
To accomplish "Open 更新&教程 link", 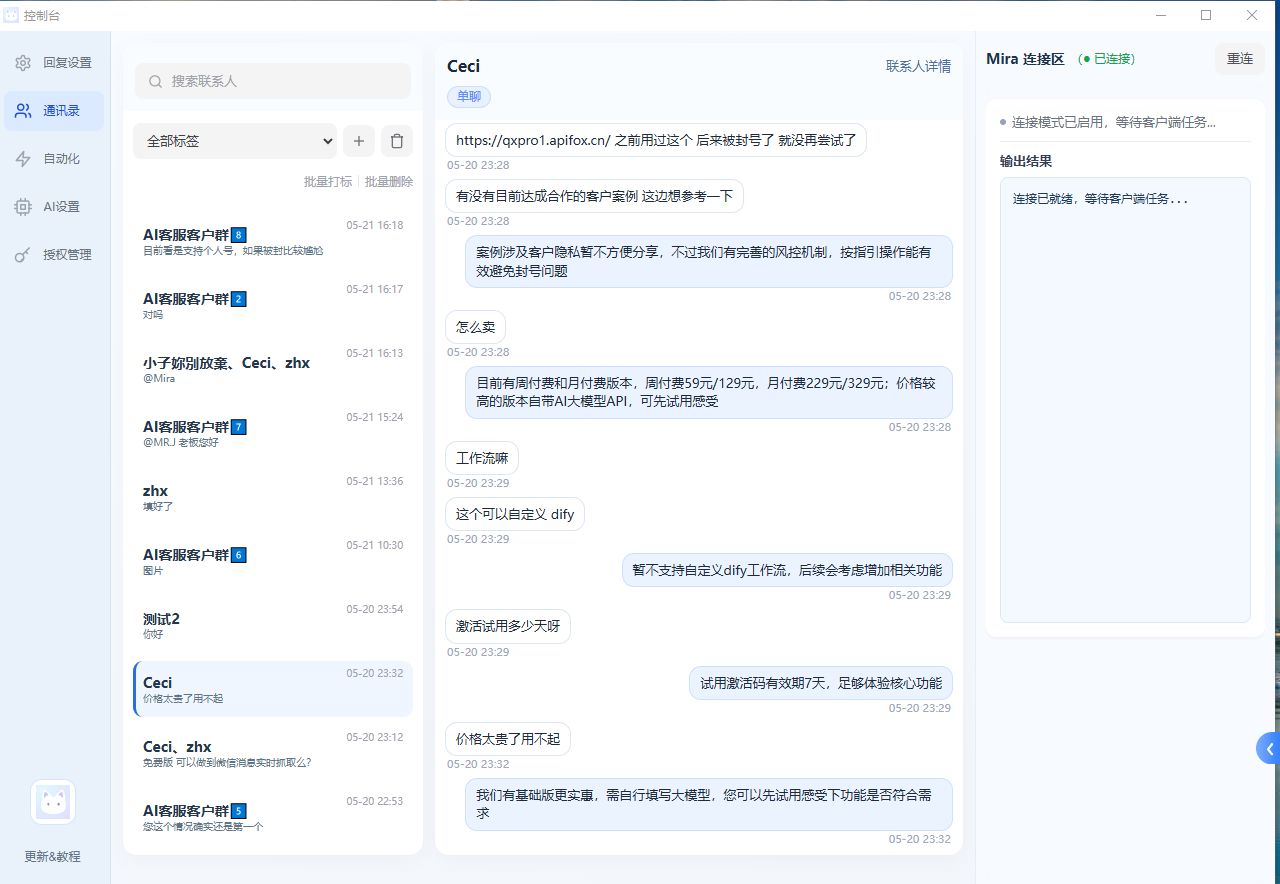I will pos(53,857).
